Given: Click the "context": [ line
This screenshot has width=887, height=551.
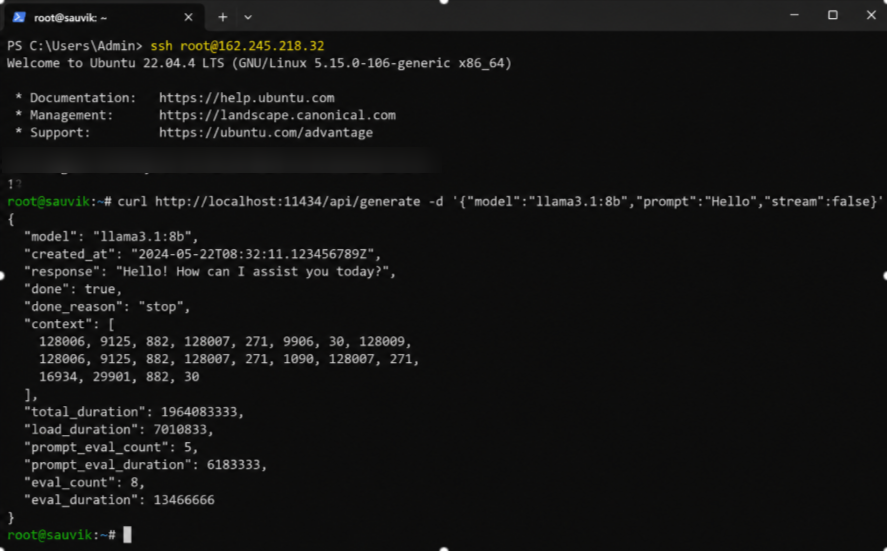Looking at the screenshot, I should (x=70, y=324).
